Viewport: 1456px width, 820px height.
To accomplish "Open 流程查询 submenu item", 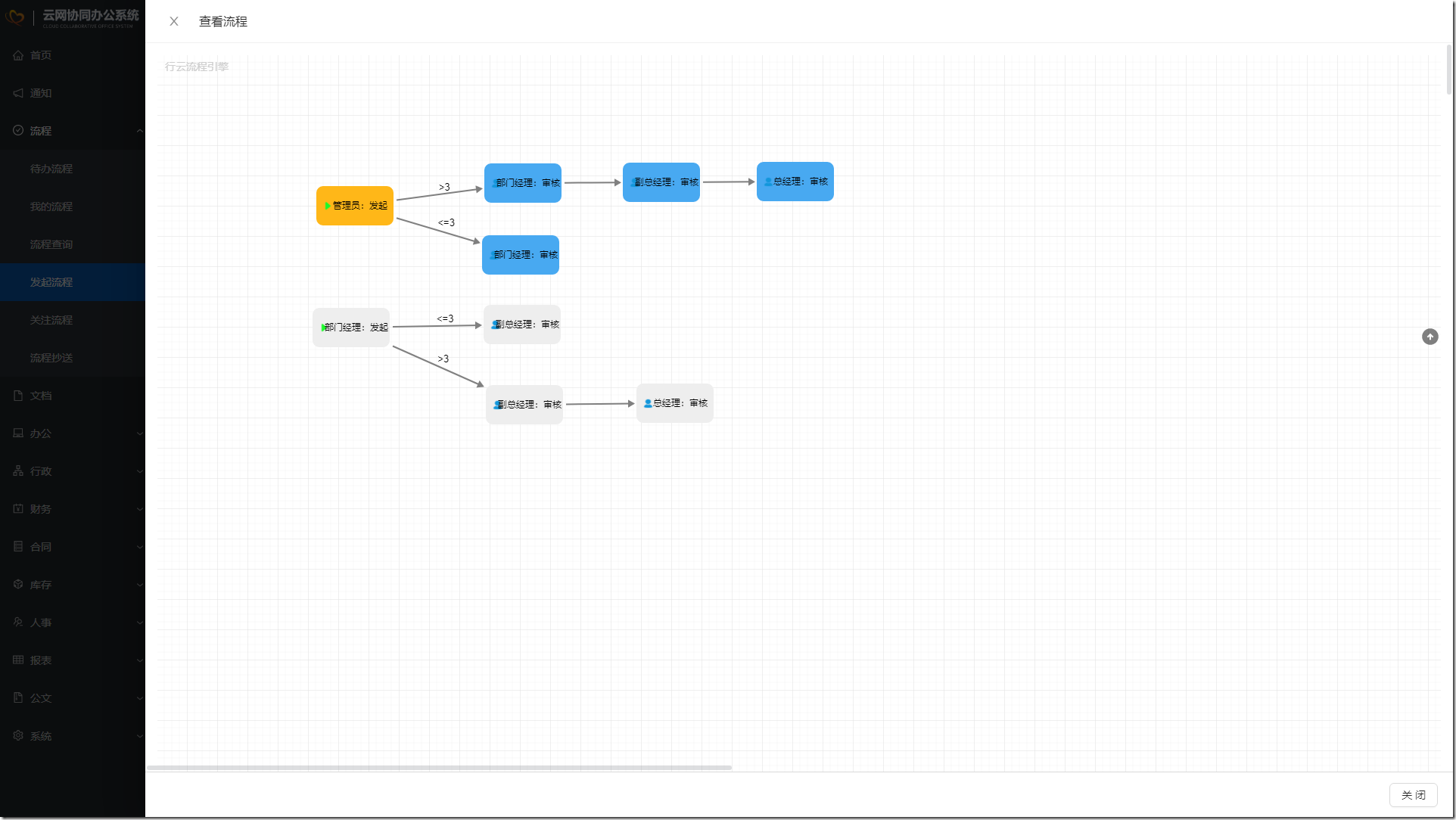I will 73,244.
